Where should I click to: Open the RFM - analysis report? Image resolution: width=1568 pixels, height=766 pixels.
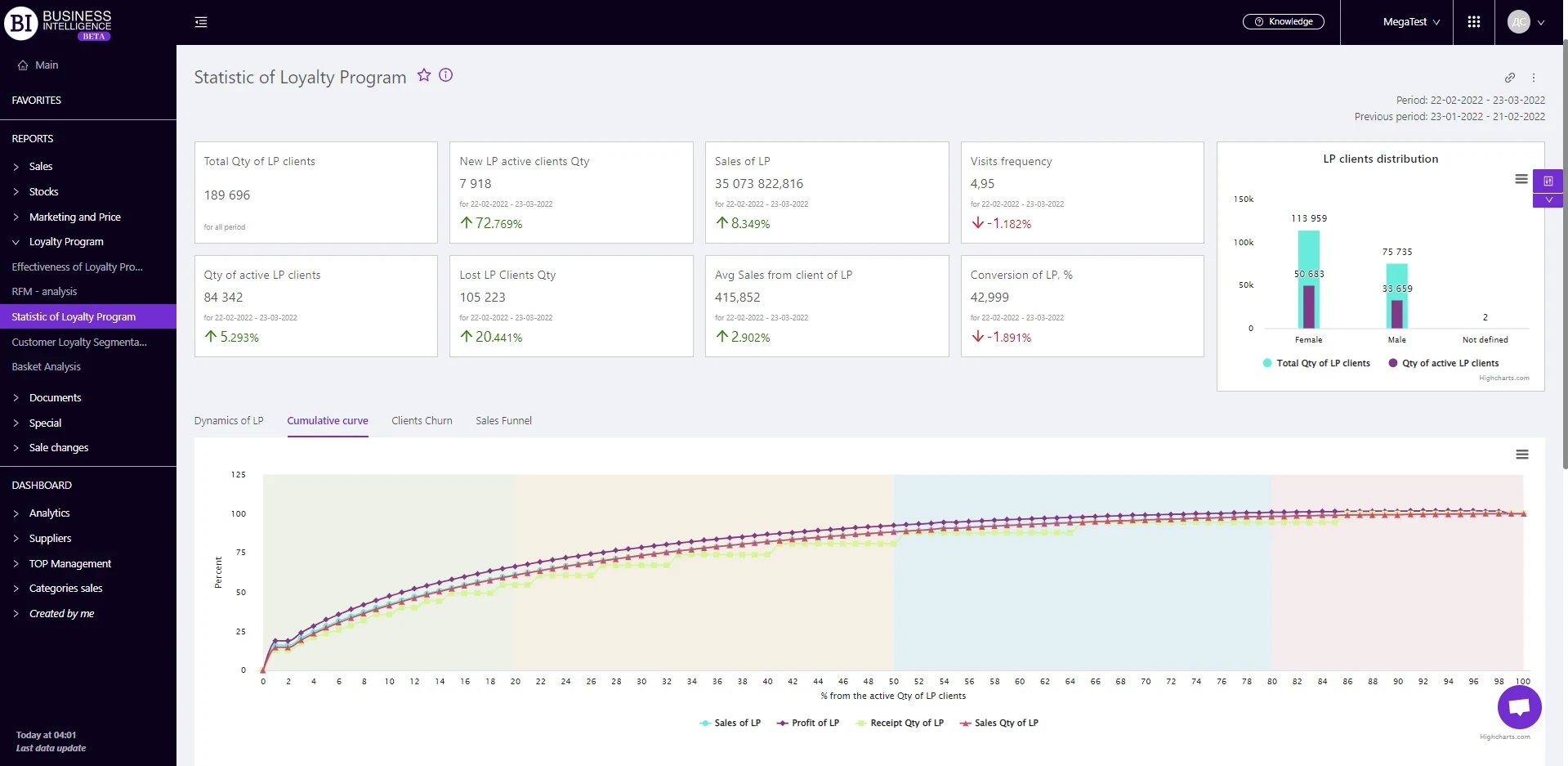coord(44,292)
